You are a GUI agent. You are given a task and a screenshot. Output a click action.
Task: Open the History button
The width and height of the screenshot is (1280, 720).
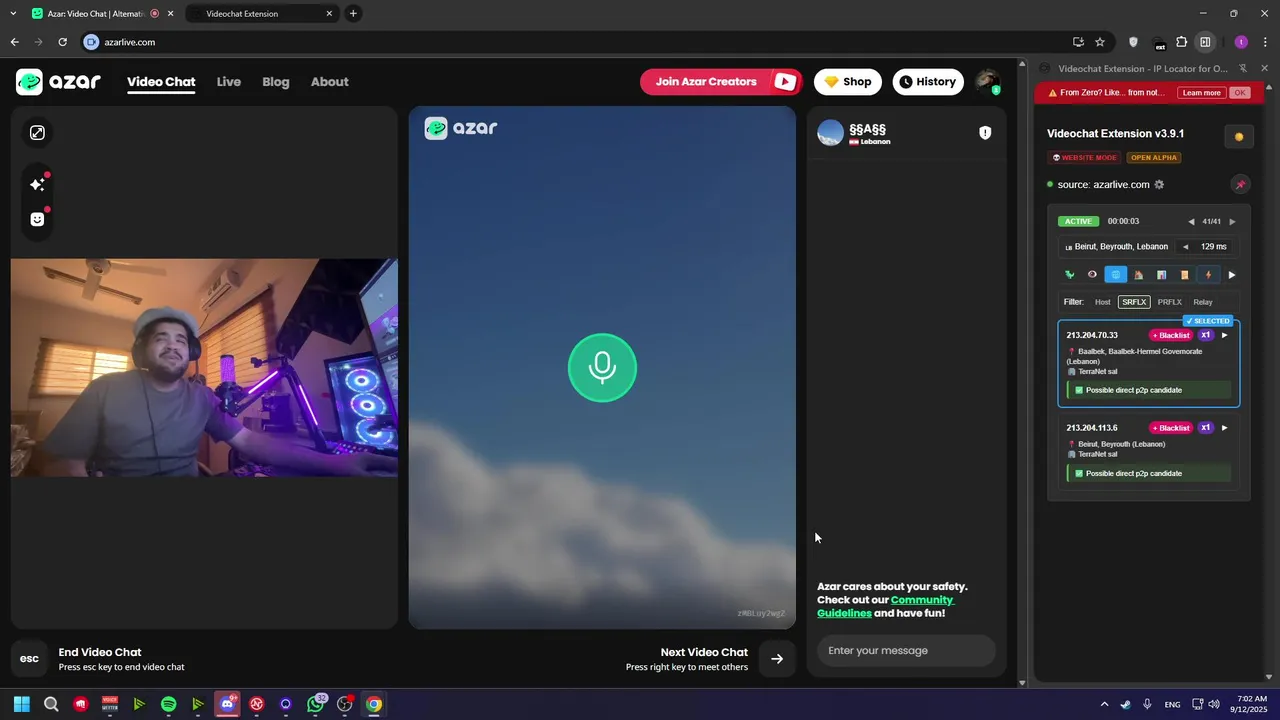927,82
